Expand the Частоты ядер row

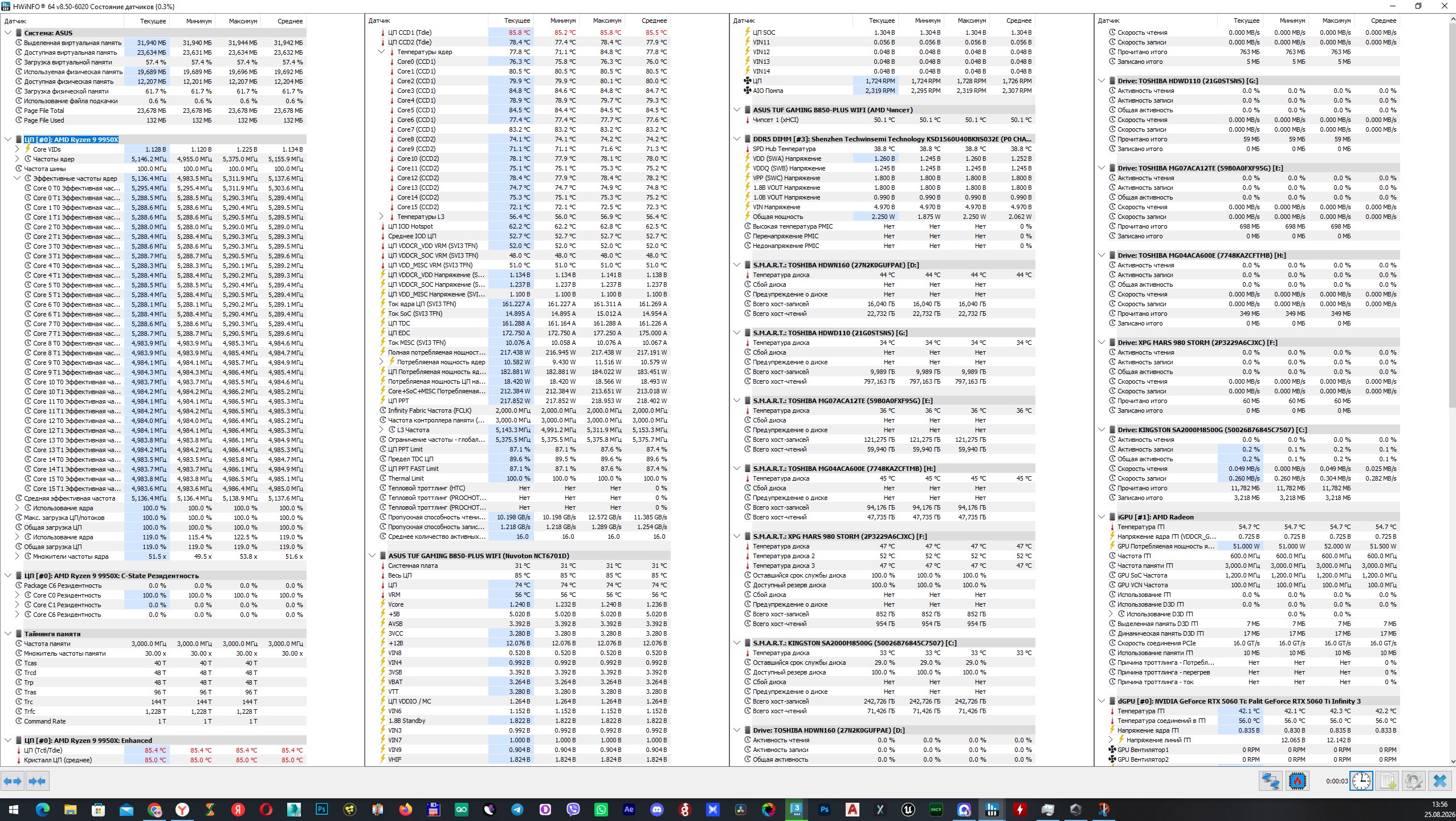coord(17,159)
